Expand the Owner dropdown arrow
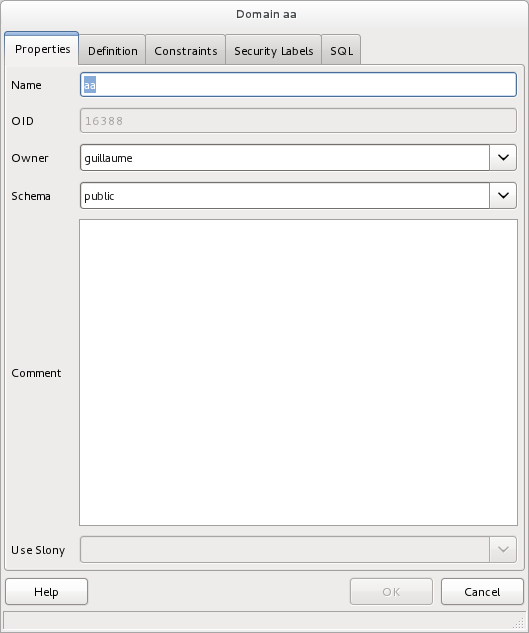Screen dimensions: 529x633 503,157
